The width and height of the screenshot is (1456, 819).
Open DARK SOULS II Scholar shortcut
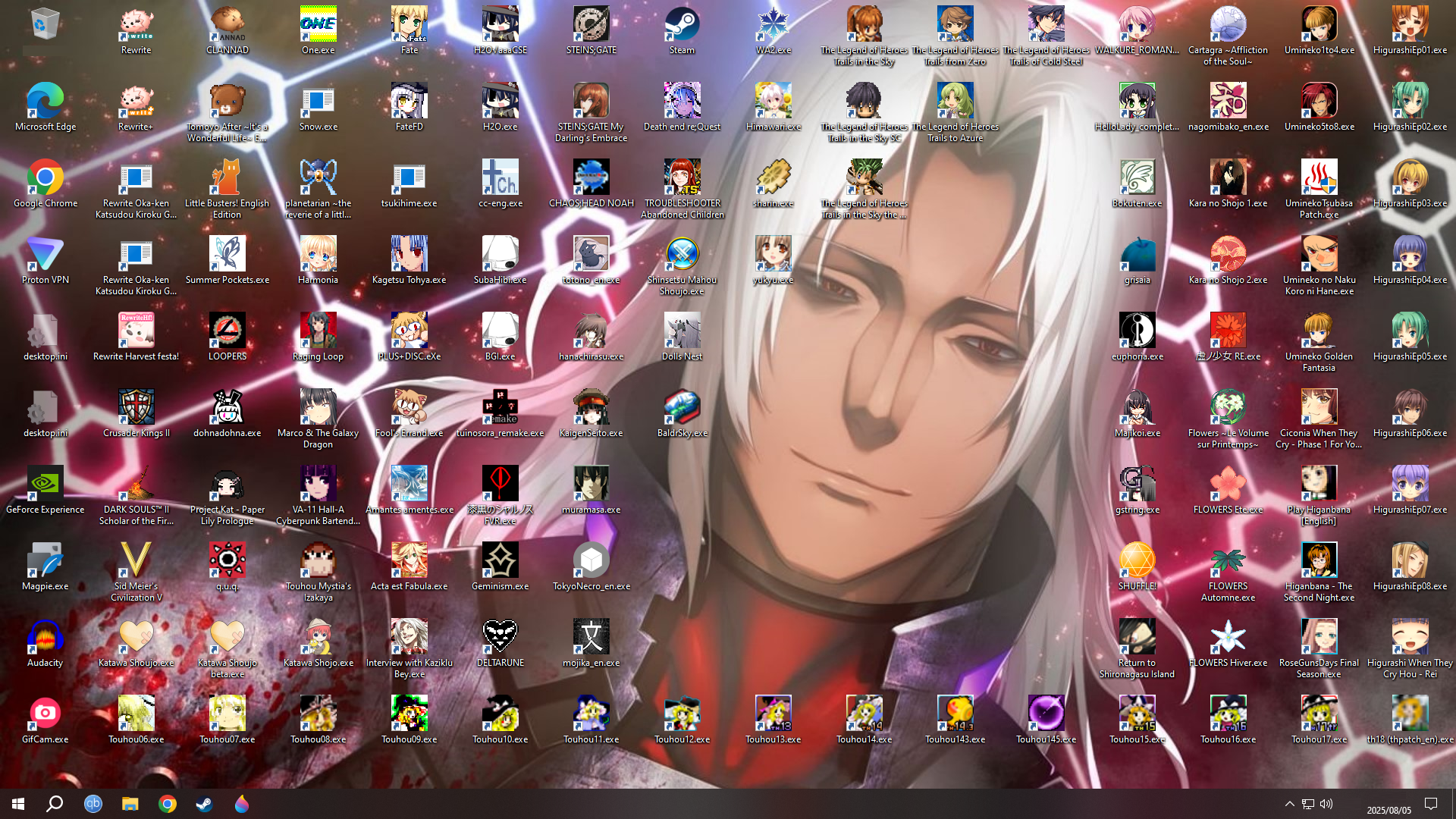coord(136,495)
